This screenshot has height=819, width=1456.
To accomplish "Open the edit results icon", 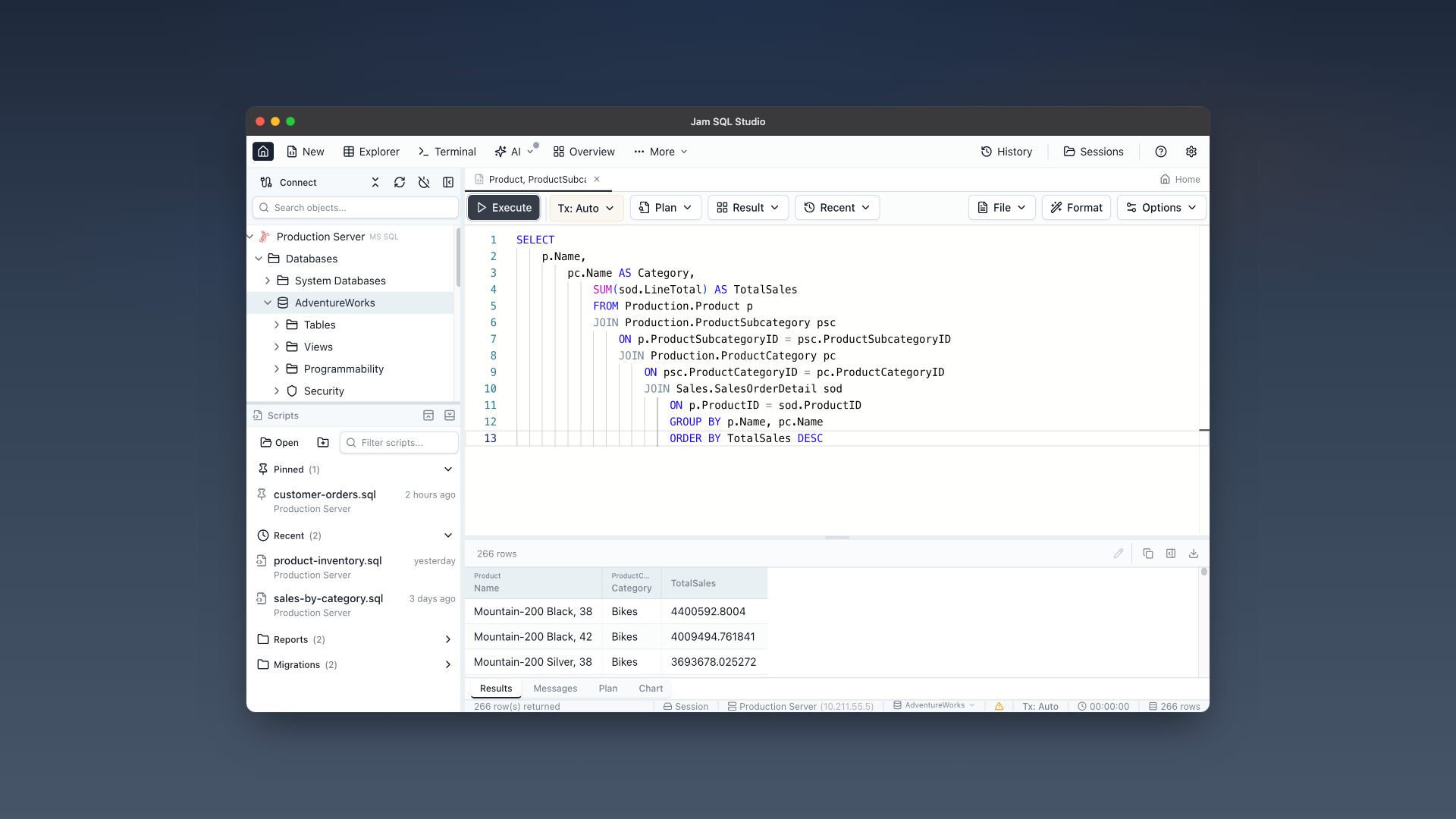I will point(1119,554).
